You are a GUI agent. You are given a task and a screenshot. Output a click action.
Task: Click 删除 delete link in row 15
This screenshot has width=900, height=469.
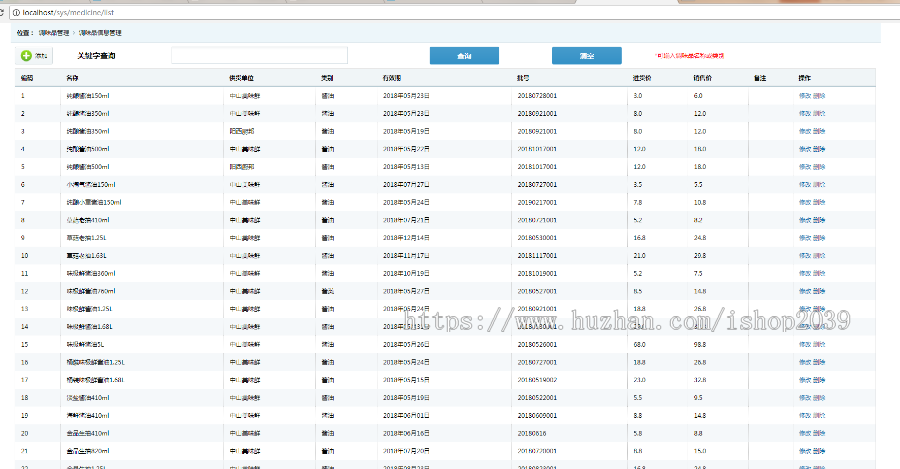click(819, 344)
